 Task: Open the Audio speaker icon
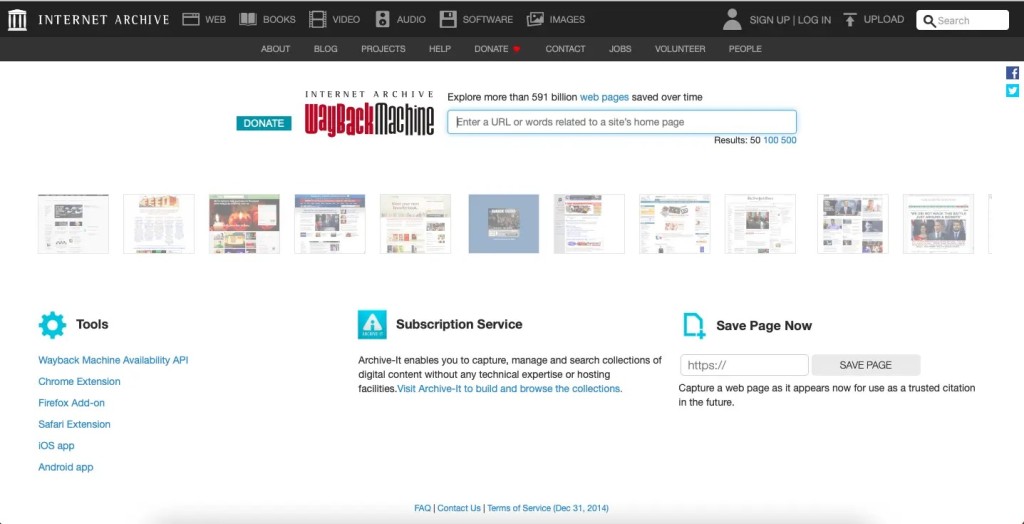pyautogui.click(x=383, y=20)
